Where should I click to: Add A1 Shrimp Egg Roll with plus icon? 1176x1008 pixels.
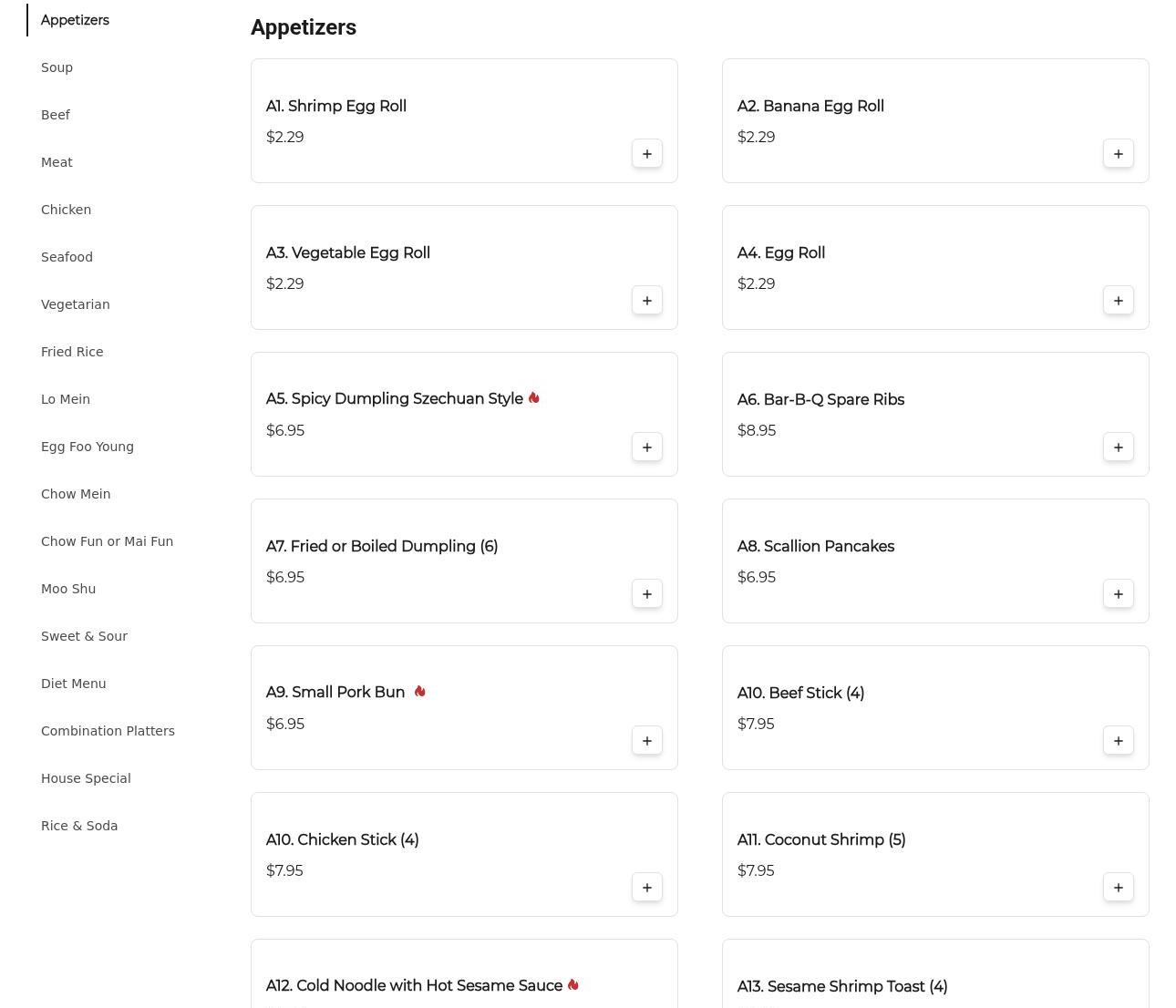[x=646, y=154]
